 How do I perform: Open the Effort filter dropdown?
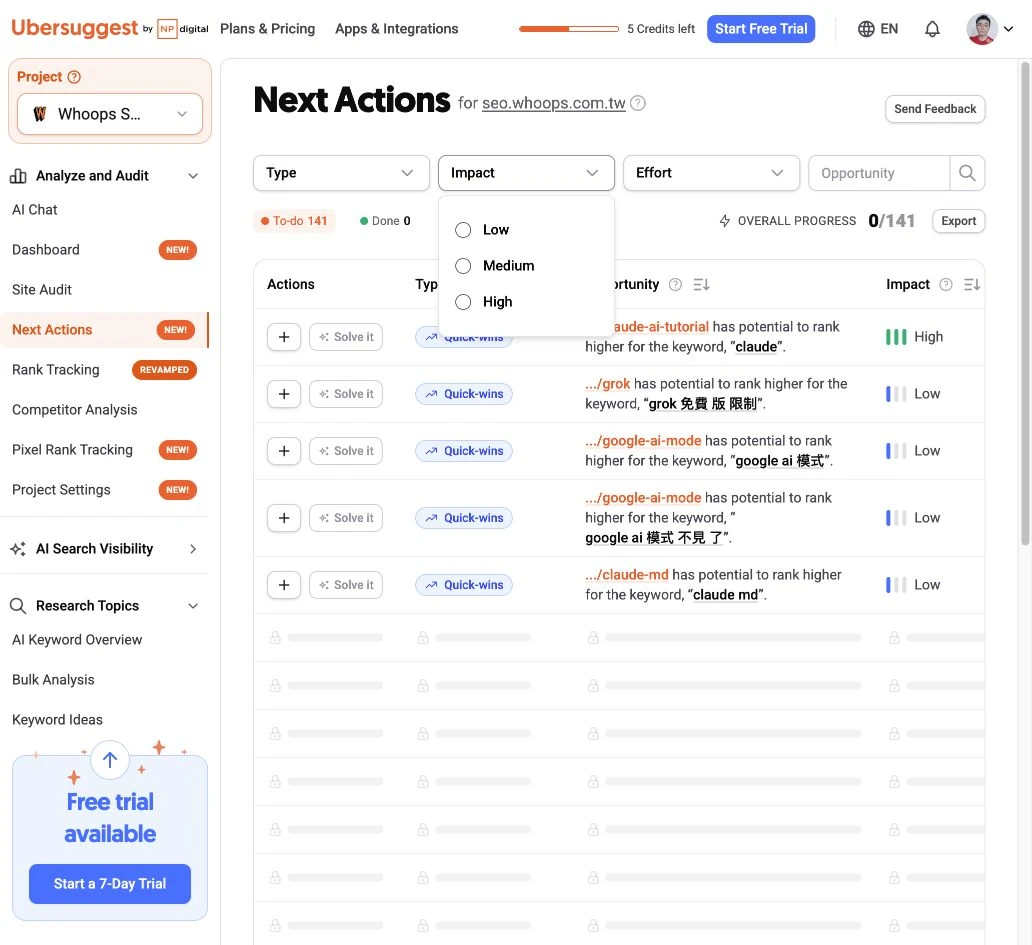(x=711, y=173)
